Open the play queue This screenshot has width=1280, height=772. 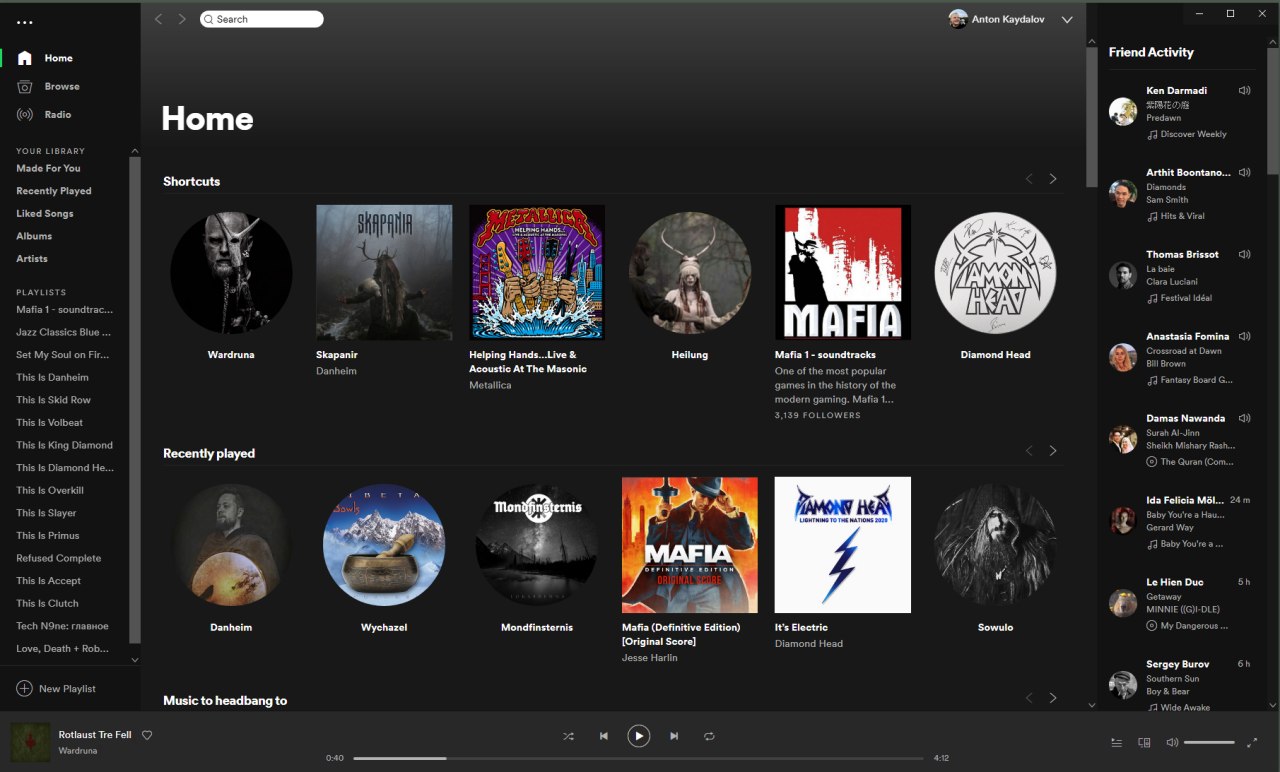tap(1116, 743)
